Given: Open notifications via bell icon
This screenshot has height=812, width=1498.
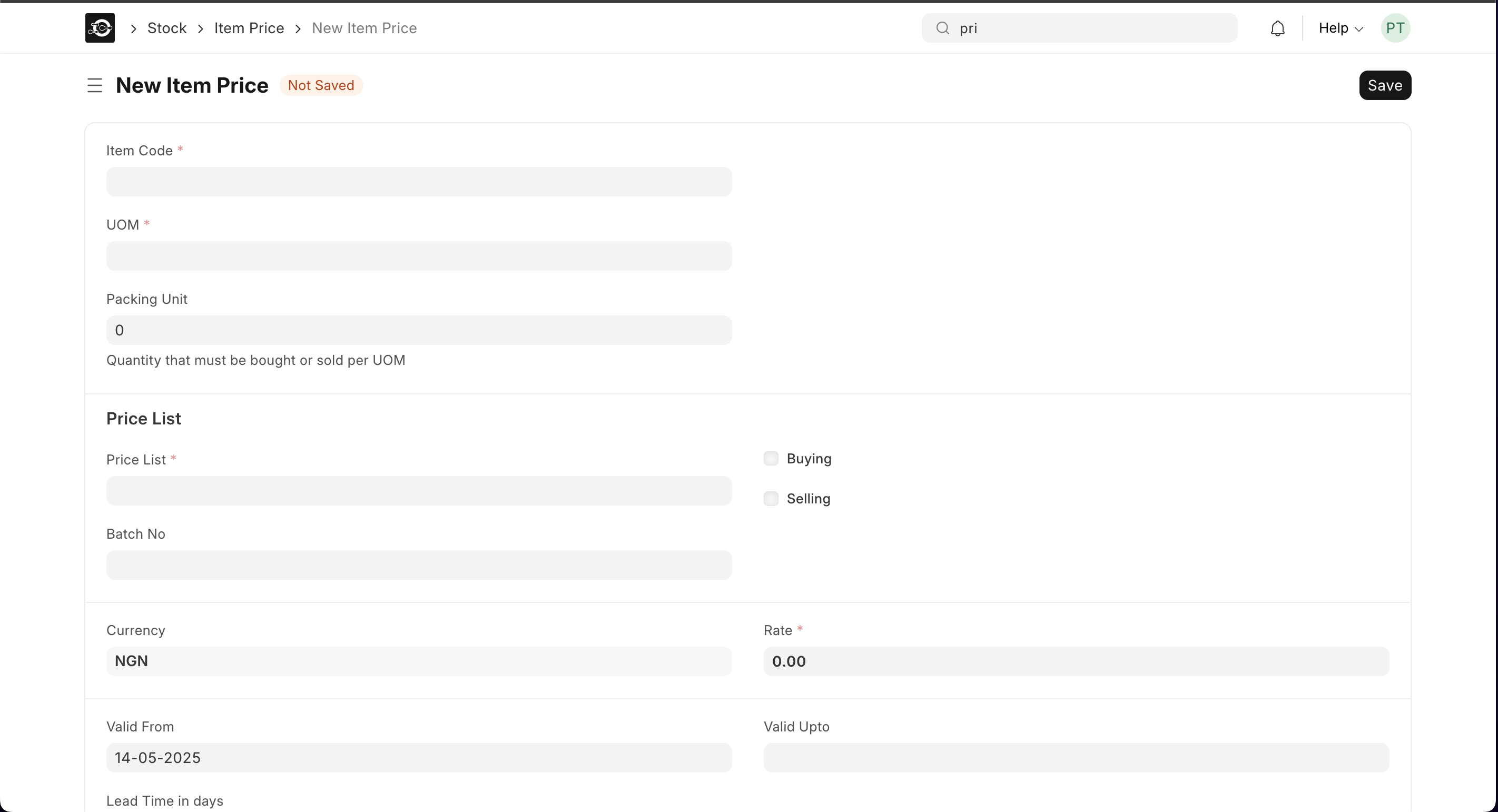Looking at the screenshot, I should pos(1278,27).
